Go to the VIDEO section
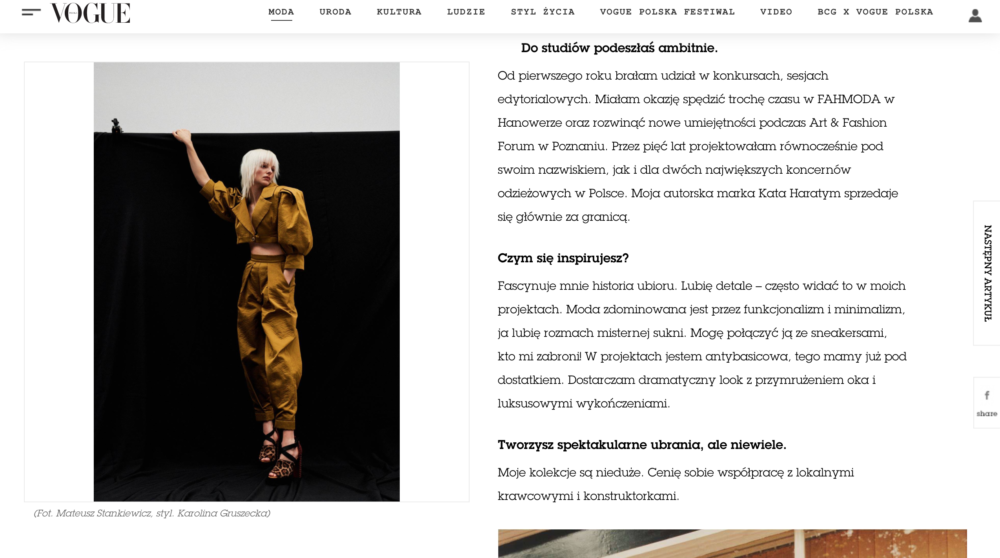Screen dimensions: 1000x558 [x=776, y=12]
